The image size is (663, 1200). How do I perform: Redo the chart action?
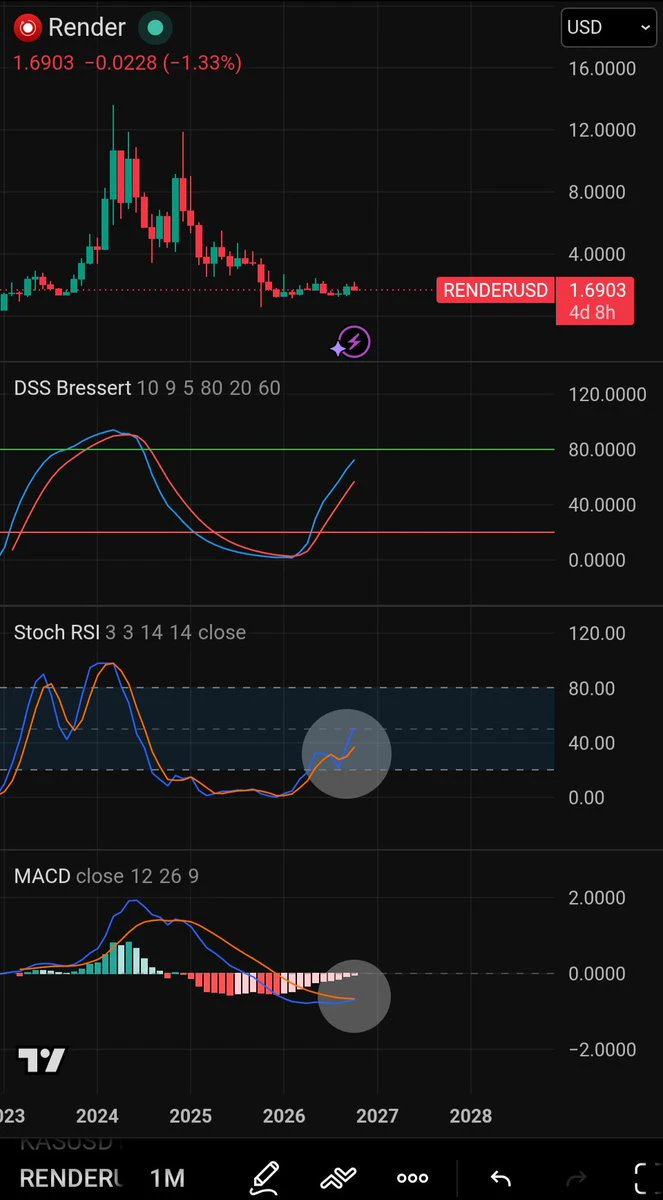[576, 1178]
